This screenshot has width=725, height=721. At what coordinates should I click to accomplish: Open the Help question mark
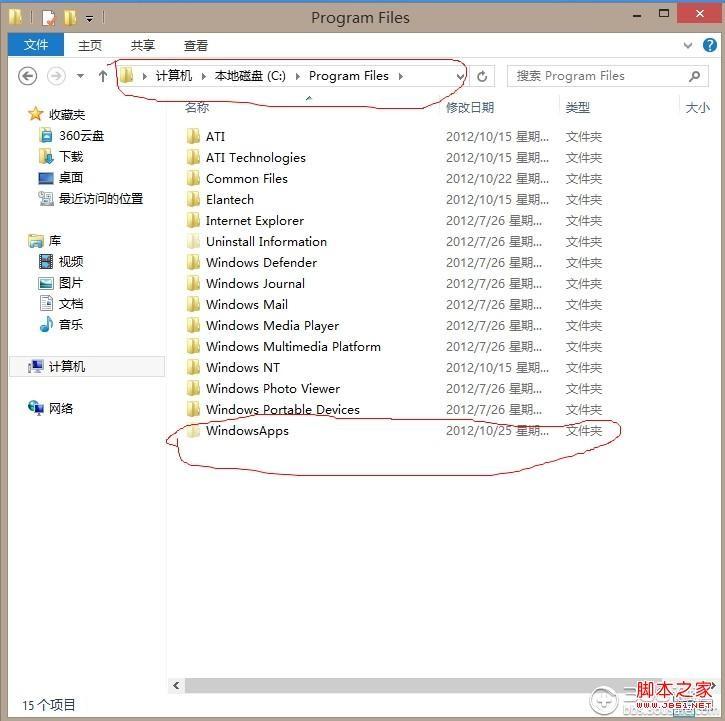[710, 45]
